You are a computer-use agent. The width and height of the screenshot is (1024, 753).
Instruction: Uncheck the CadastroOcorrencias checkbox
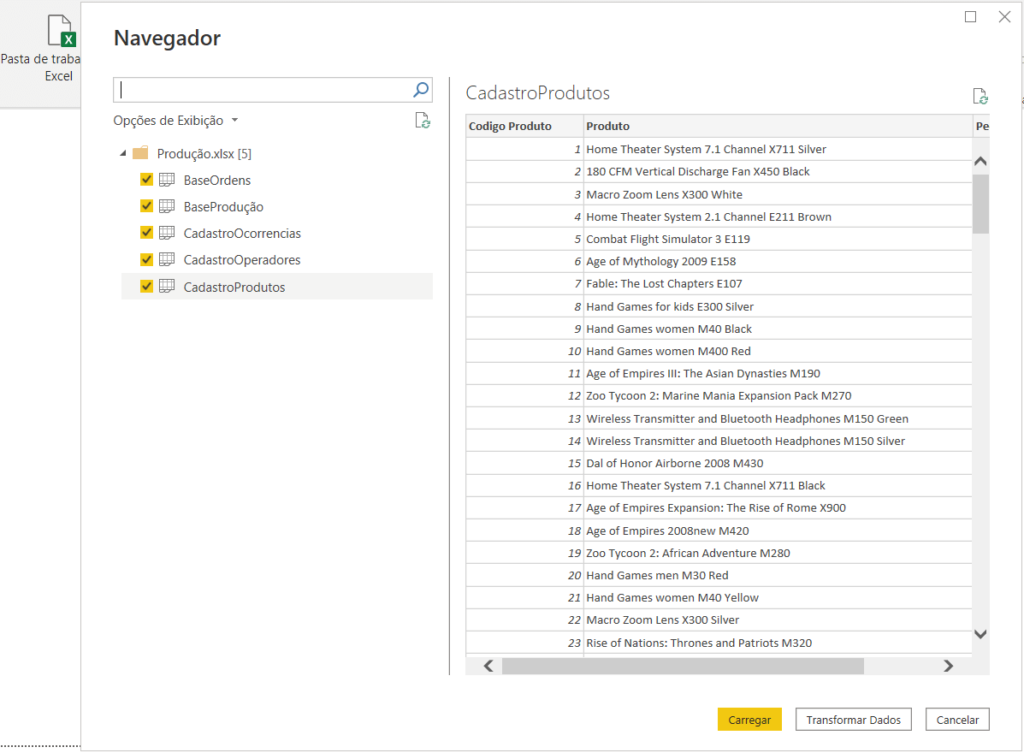tap(146, 233)
